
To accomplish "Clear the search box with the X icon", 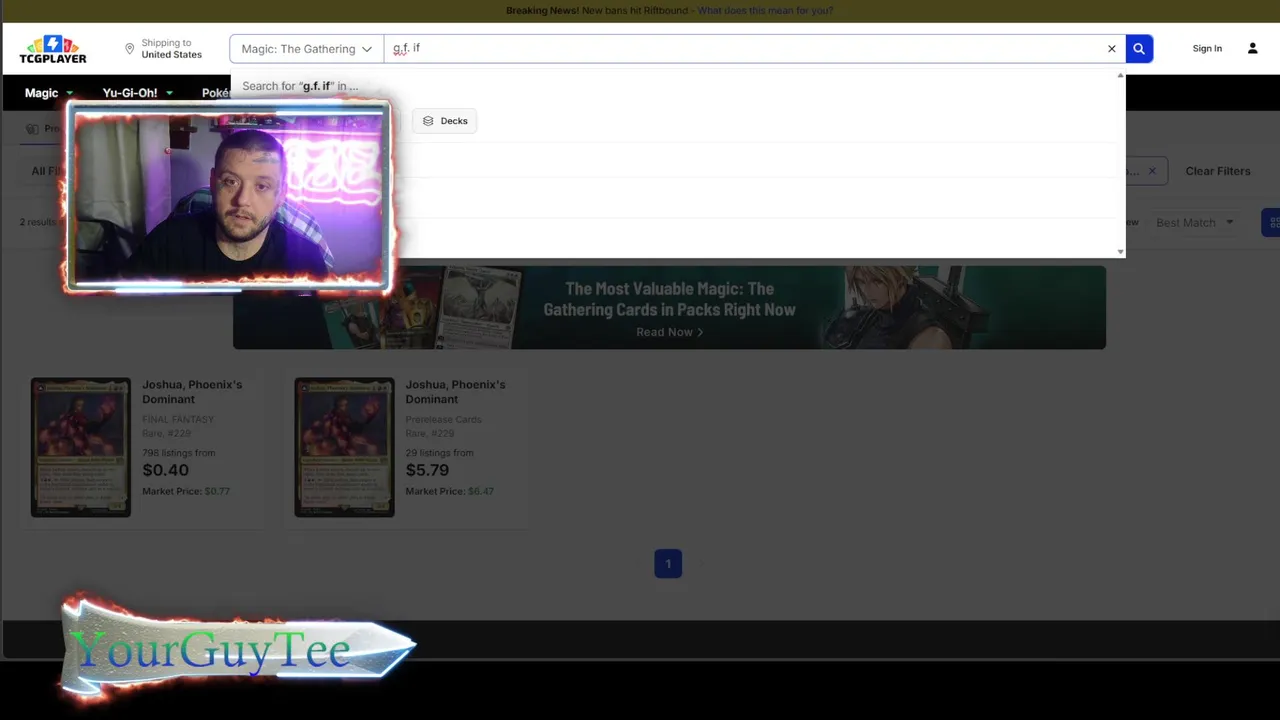I will 1111,49.
